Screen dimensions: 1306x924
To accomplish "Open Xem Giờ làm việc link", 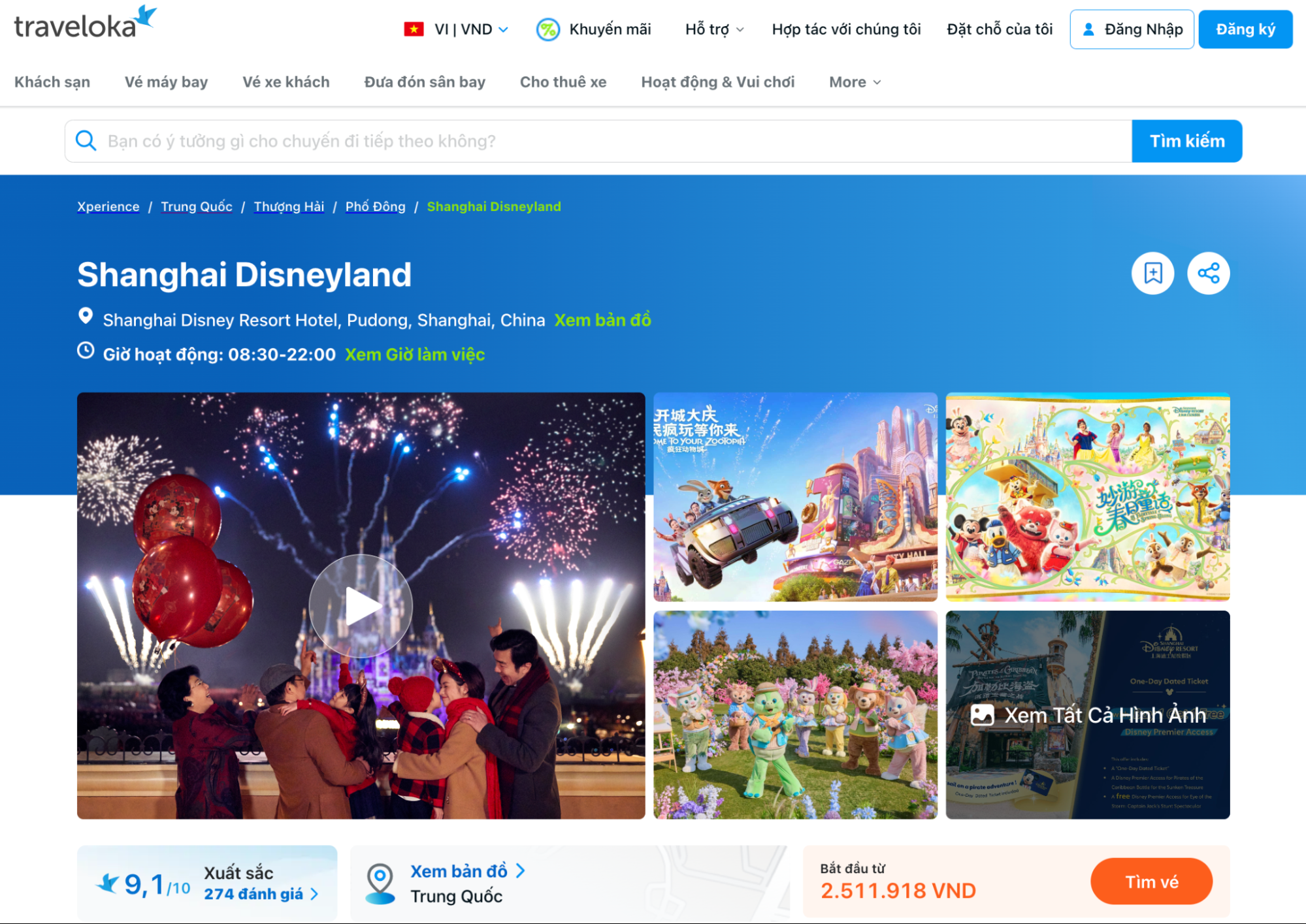I will point(415,354).
